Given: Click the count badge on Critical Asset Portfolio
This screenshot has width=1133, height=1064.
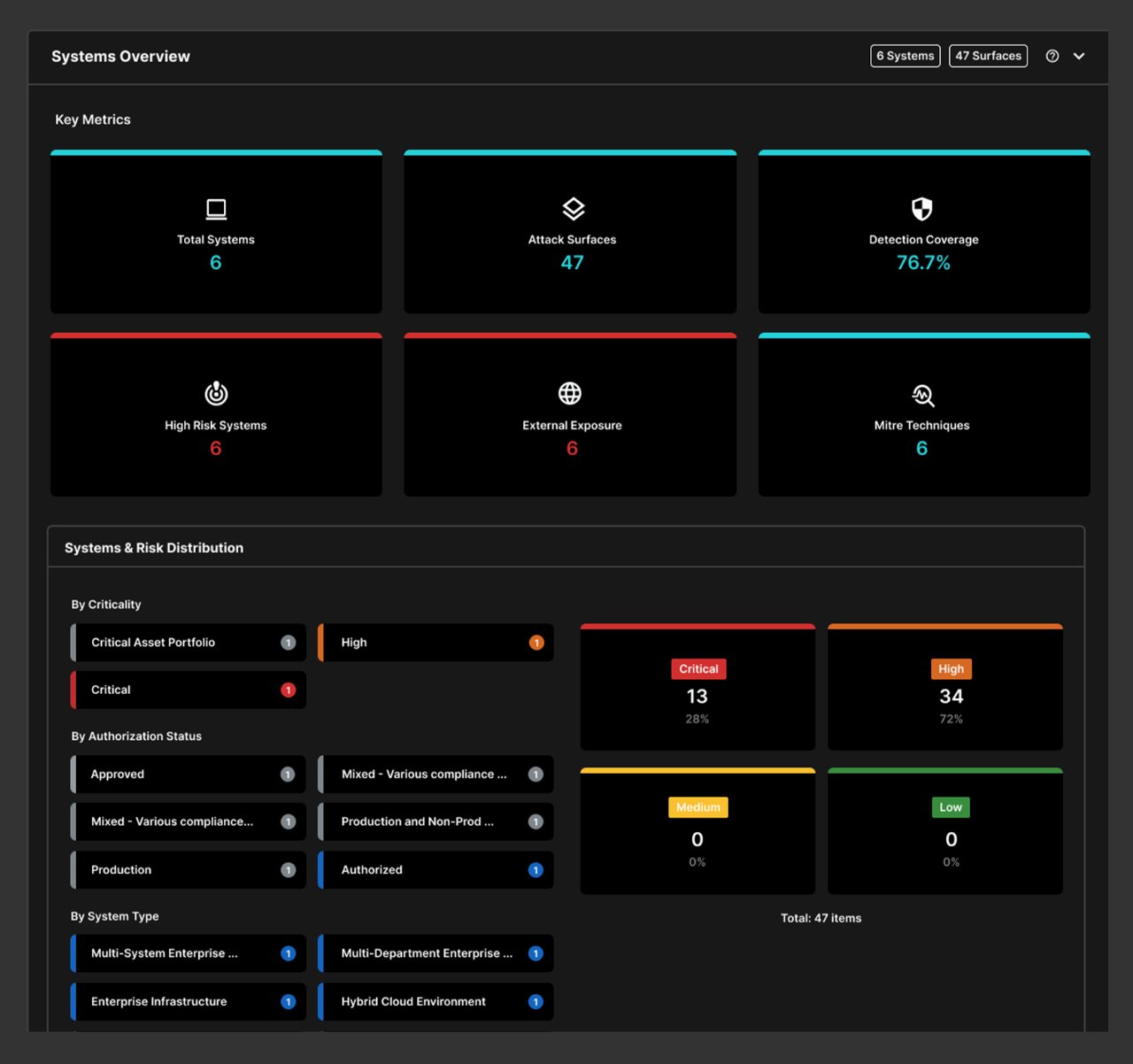Looking at the screenshot, I should click(288, 643).
